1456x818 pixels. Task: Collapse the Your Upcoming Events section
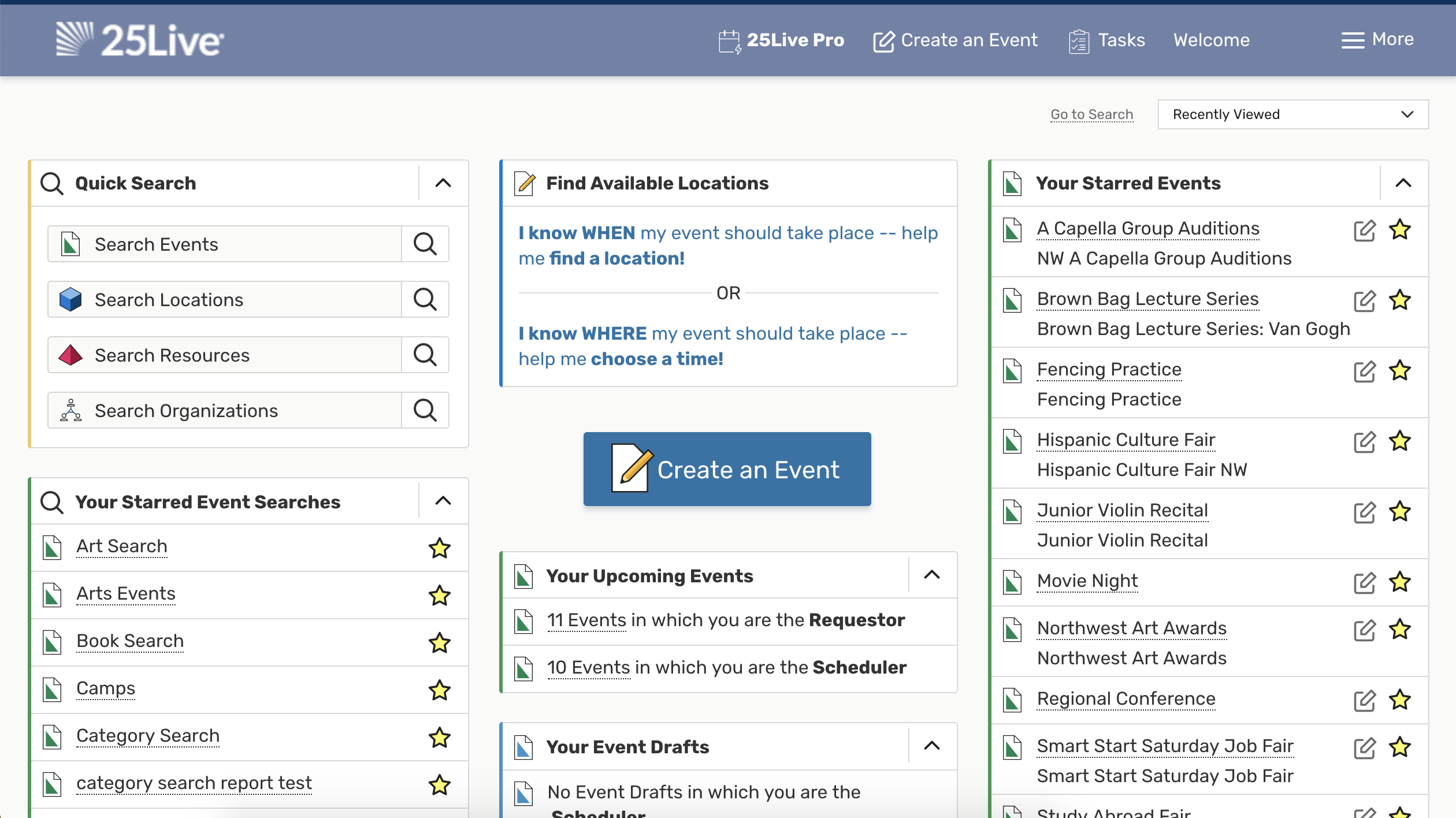tap(931, 575)
